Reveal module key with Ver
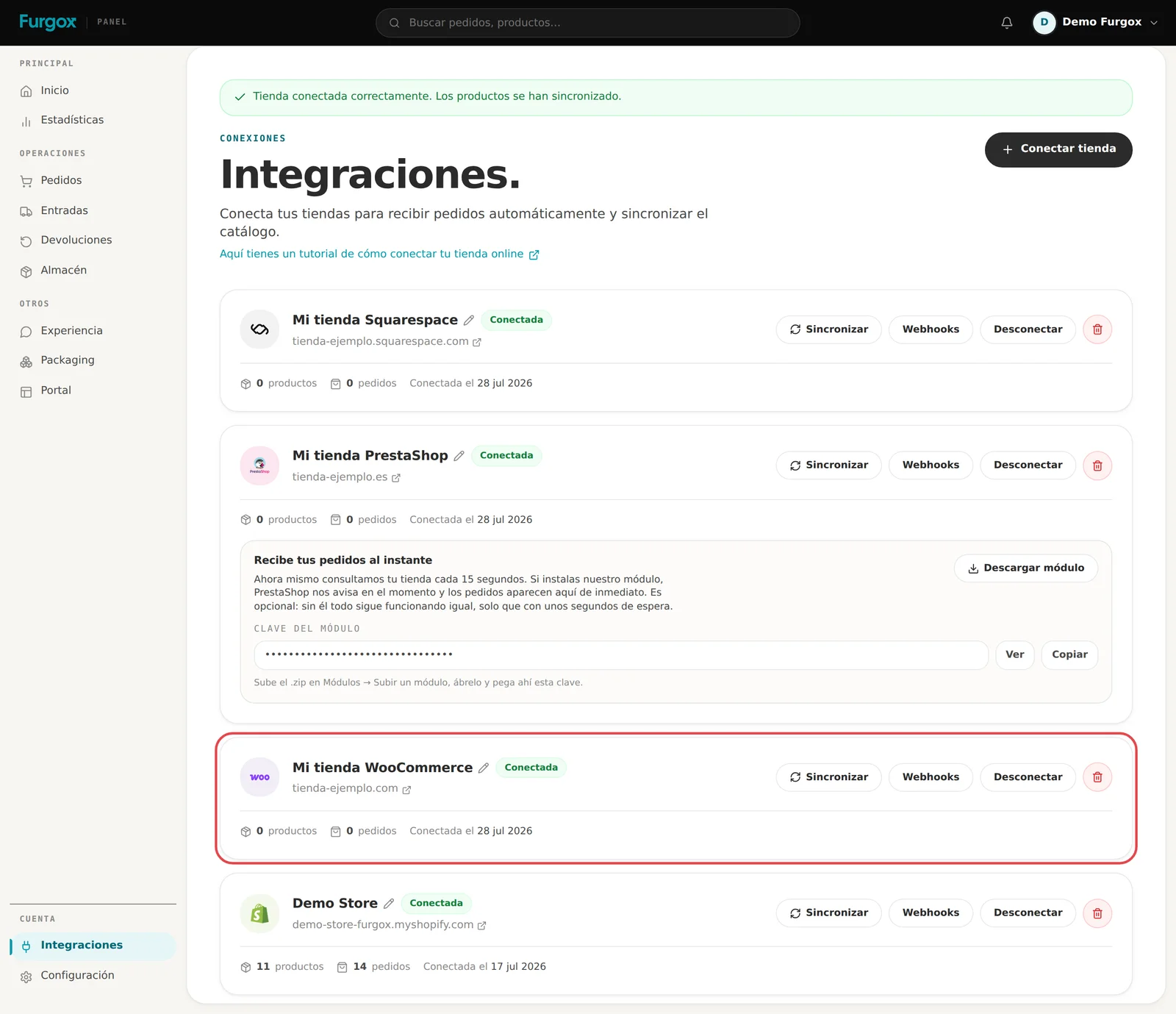This screenshot has height=1014, width=1176. coord(1014,654)
